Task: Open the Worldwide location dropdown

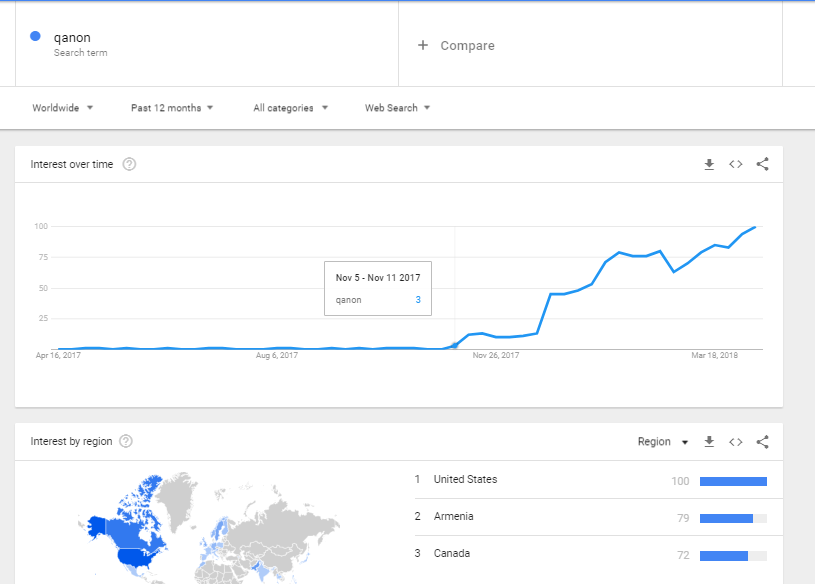Action: pos(62,108)
